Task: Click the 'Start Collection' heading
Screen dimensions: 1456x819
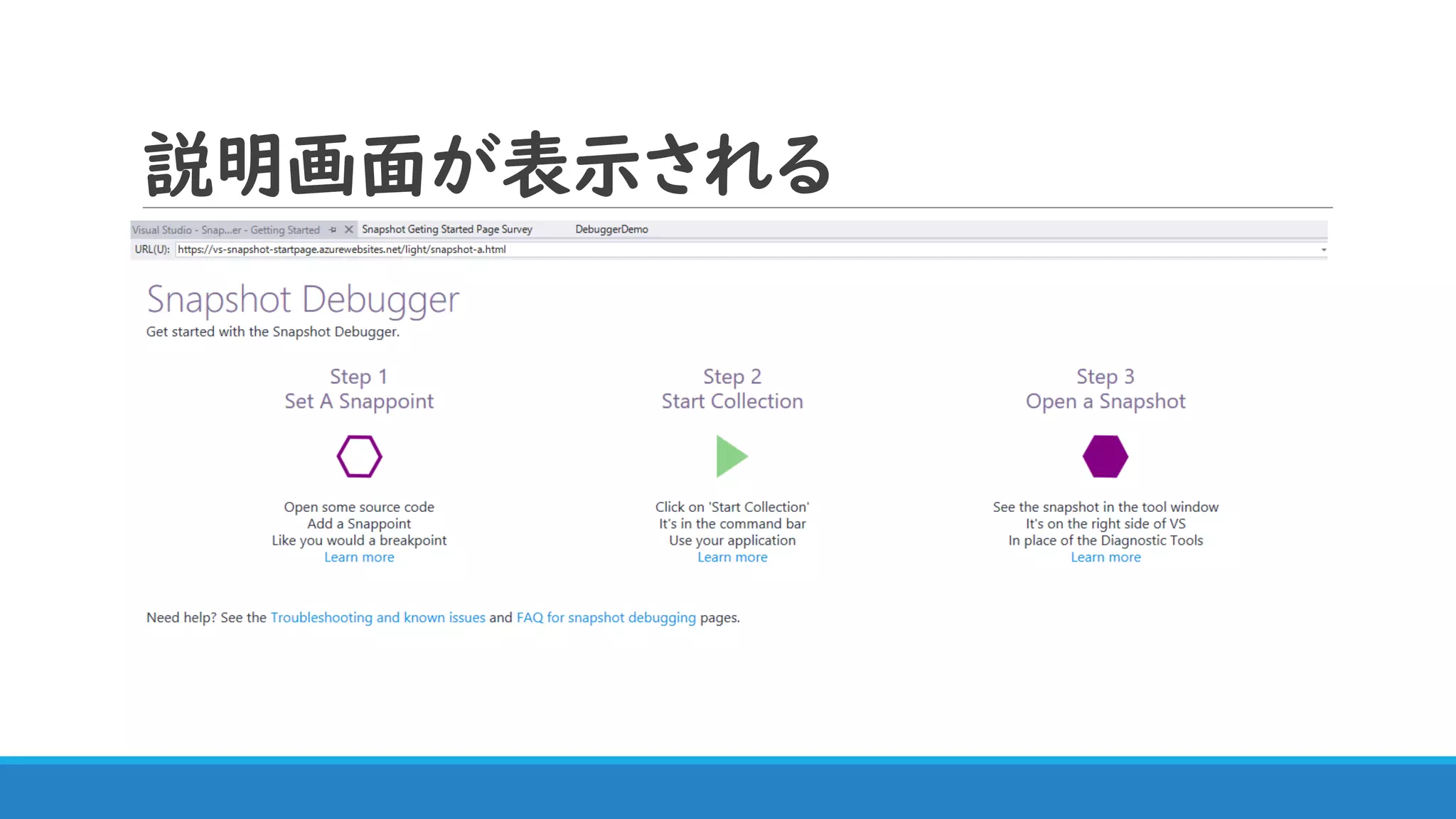Action: coord(732,402)
